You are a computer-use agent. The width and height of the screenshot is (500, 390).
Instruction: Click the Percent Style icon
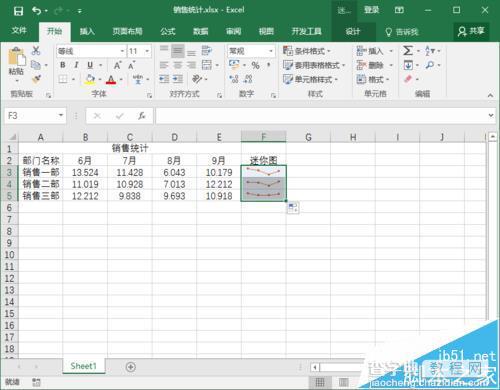coord(255,65)
